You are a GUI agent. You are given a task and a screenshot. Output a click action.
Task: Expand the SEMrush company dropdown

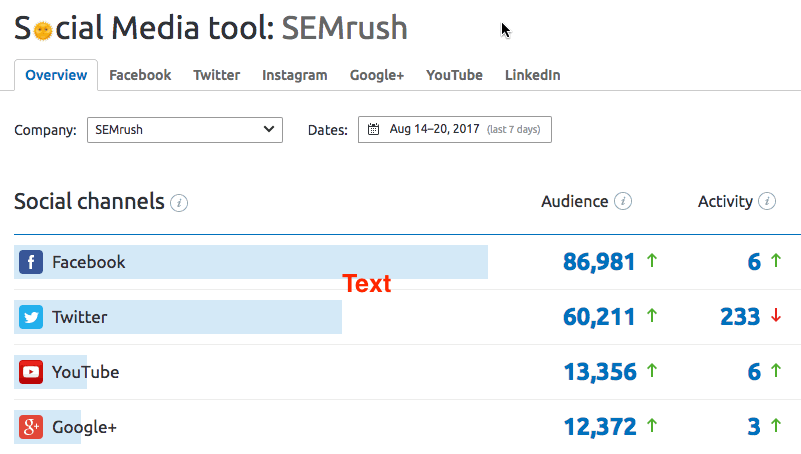click(185, 130)
